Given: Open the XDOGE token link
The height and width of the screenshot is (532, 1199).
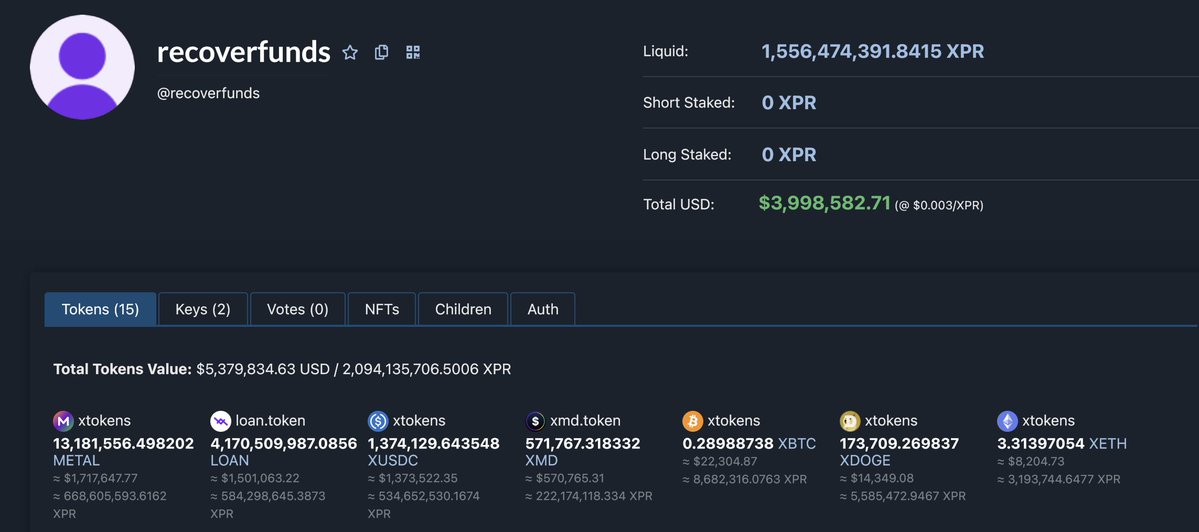Looking at the screenshot, I should tap(865, 461).
